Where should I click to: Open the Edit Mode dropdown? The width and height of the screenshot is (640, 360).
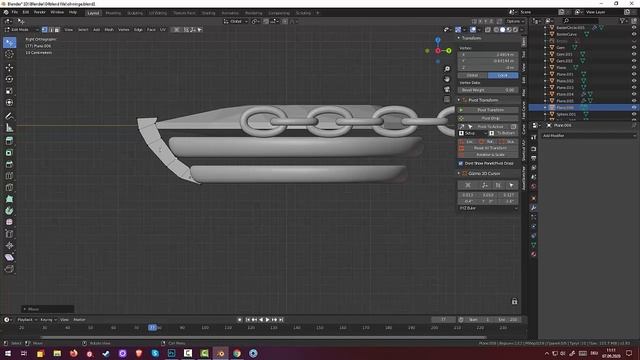point(21,29)
